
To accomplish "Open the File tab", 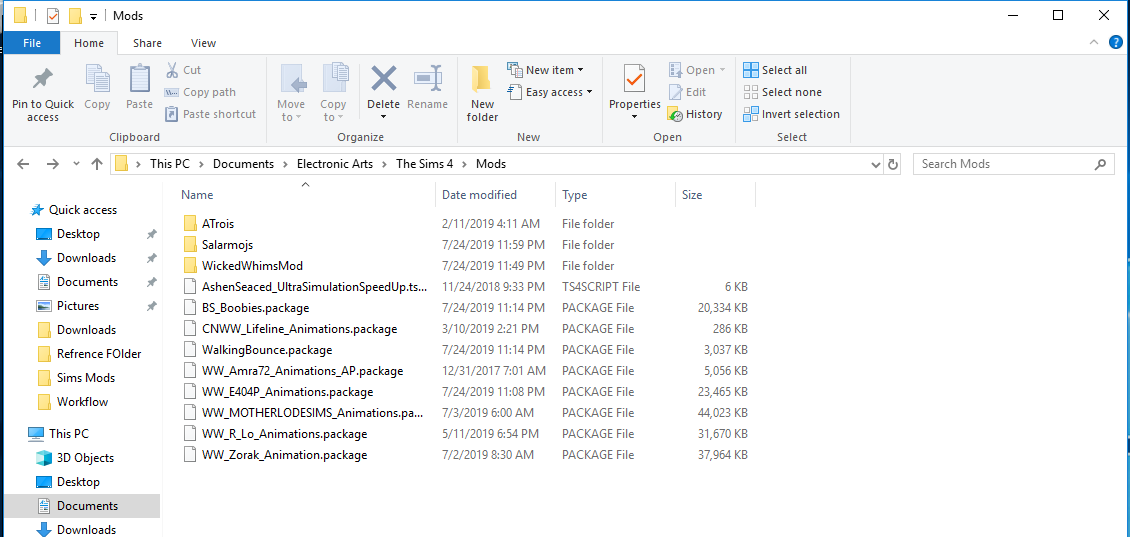I will coord(32,43).
